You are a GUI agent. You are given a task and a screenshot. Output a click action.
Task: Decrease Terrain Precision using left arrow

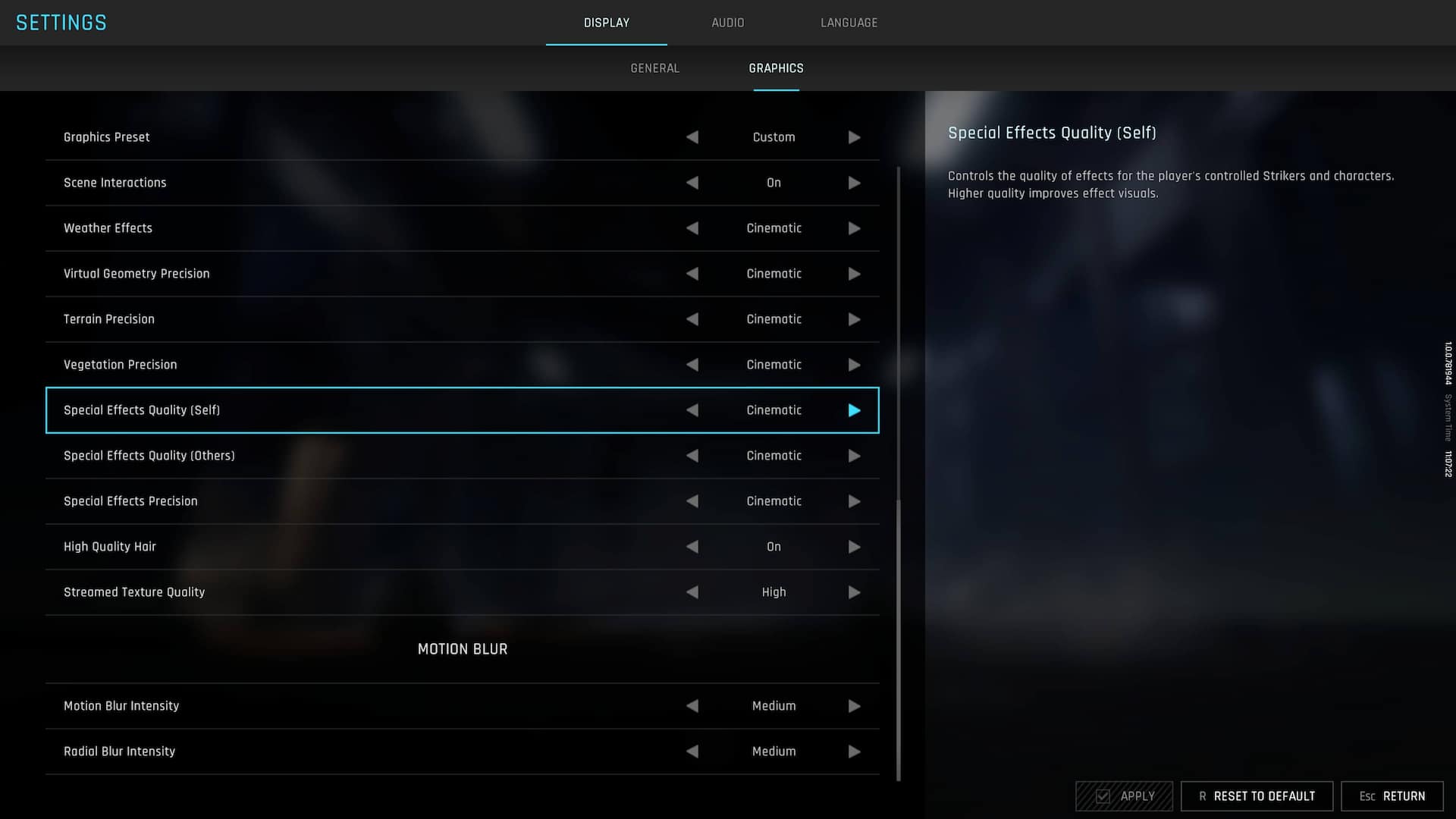click(692, 319)
